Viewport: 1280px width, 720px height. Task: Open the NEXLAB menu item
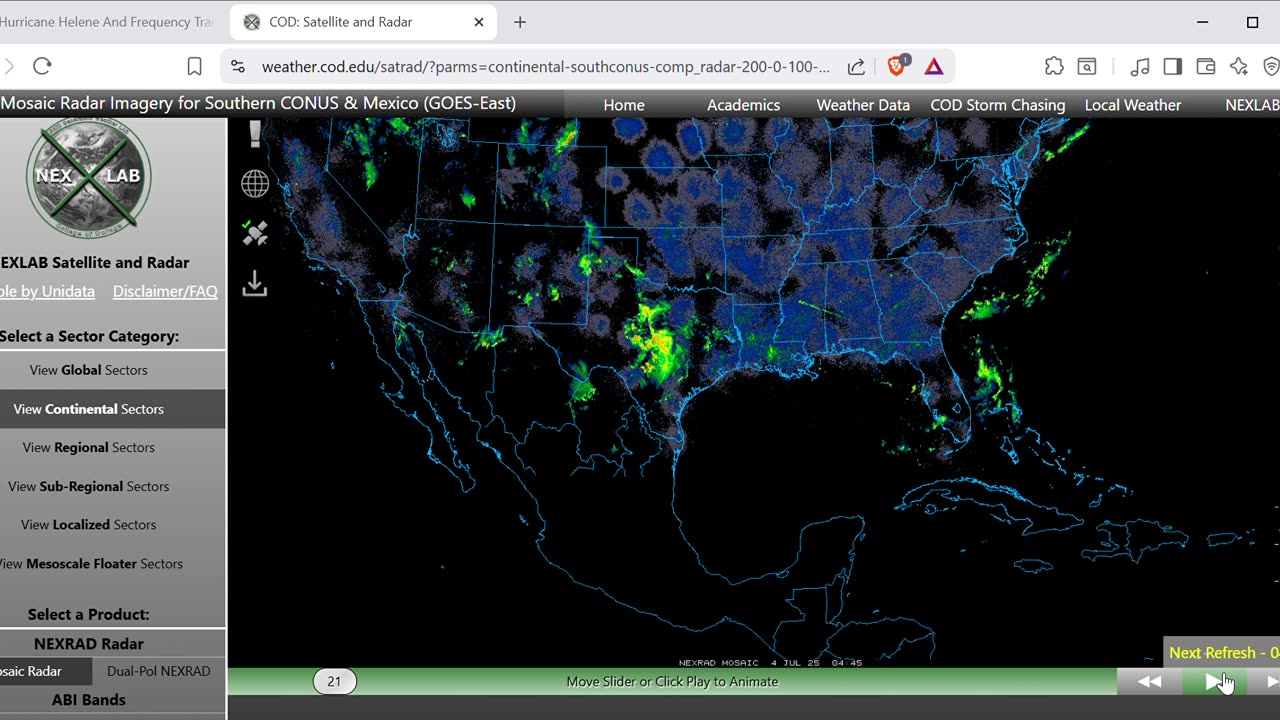[x=1252, y=105]
